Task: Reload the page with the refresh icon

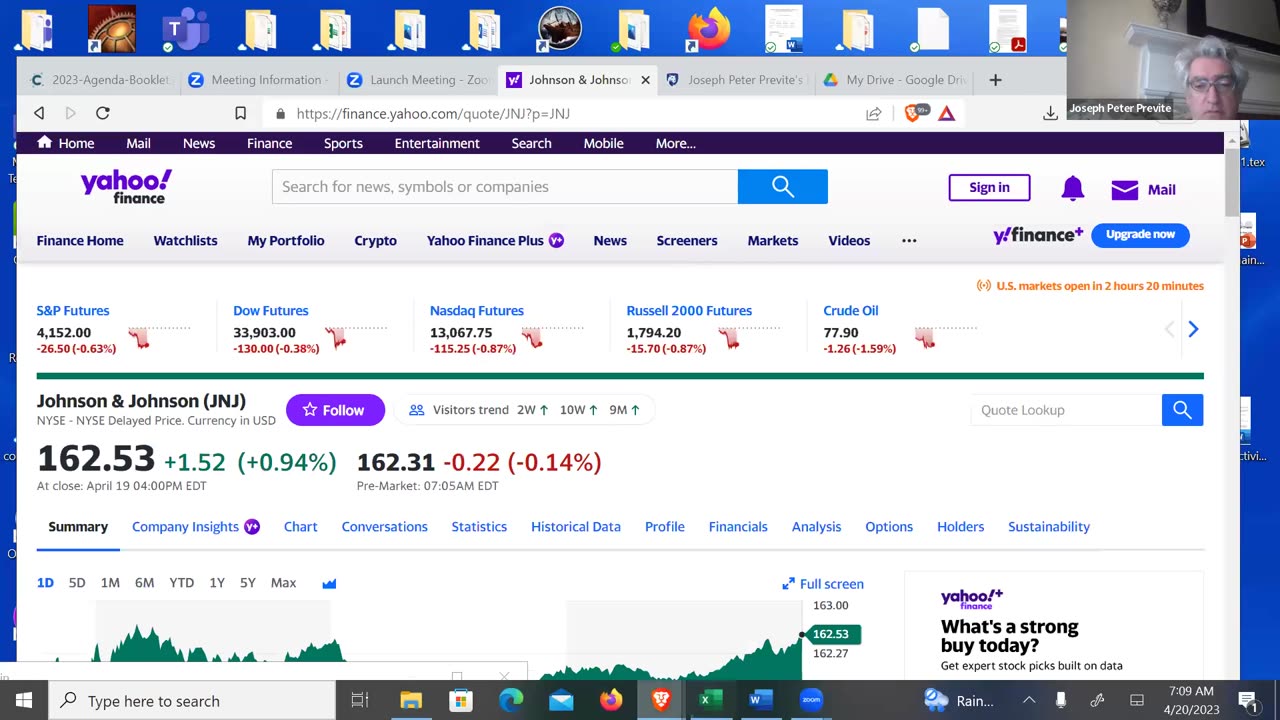Action: [102, 113]
